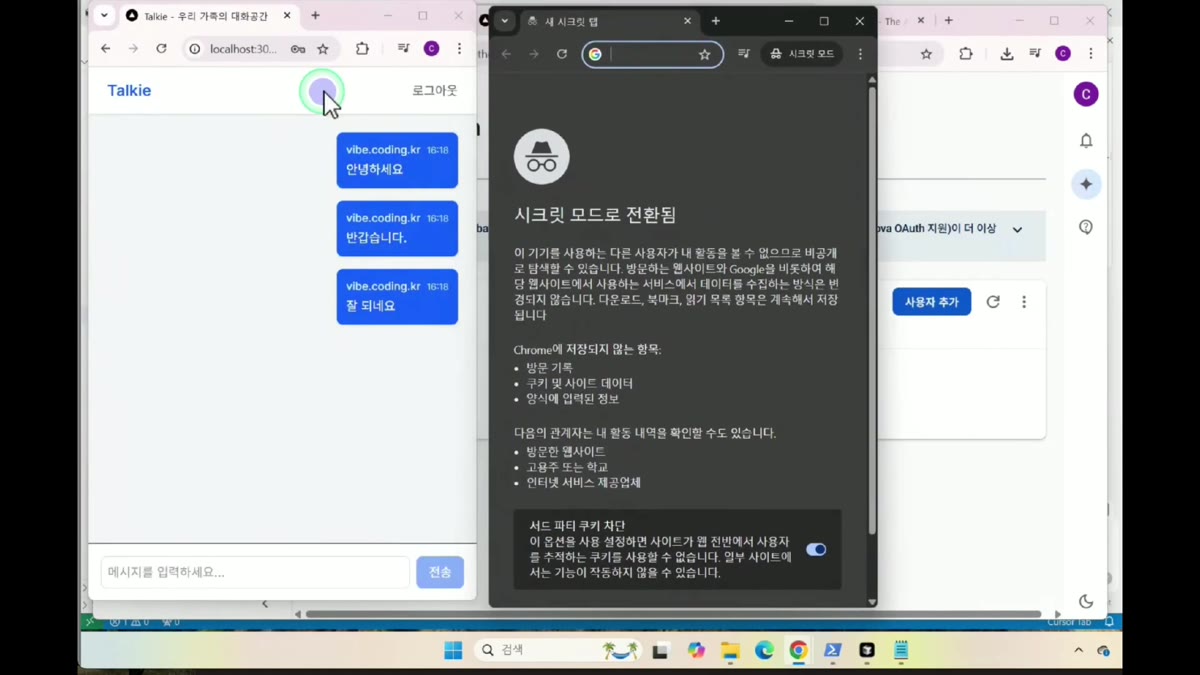Screen dimensions: 1200x675
Task: Refresh the user list with circular arrow
Action: (x=993, y=301)
